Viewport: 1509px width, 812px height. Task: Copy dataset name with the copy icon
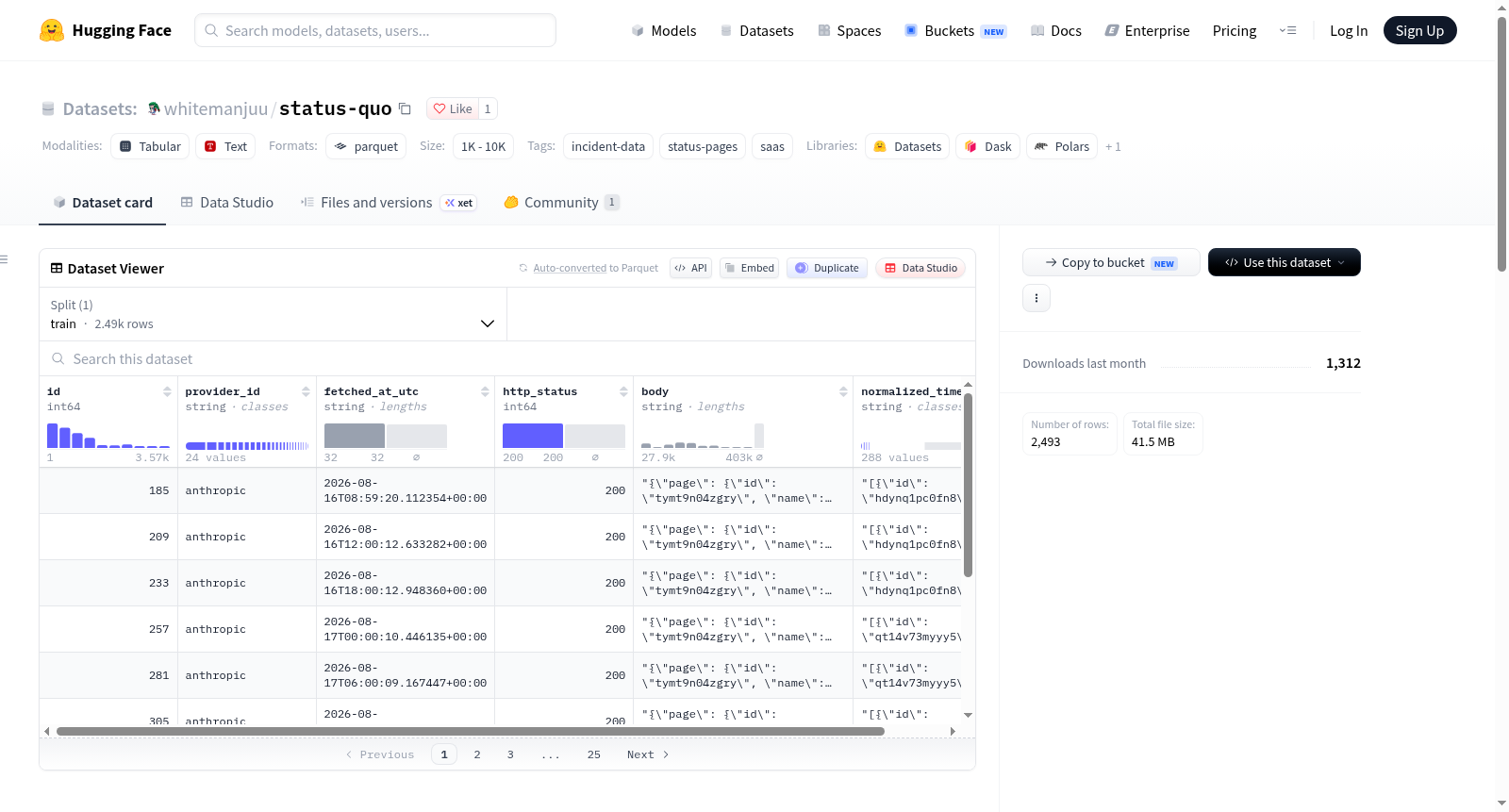pos(406,108)
